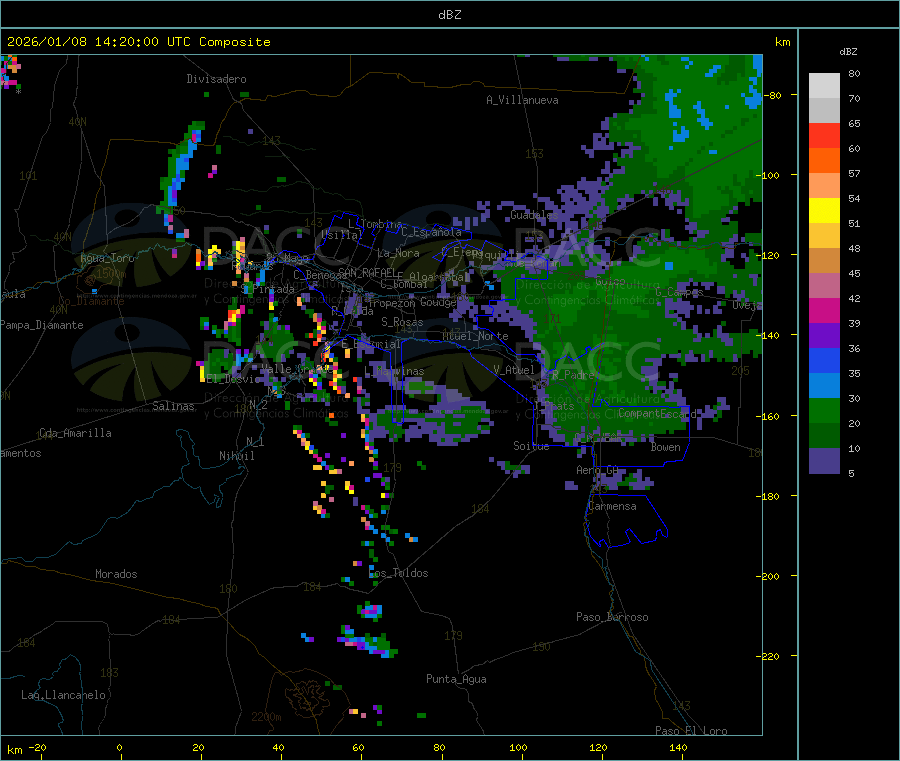Click the km unit label at top right
This screenshot has height=761, width=900.
click(x=782, y=42)
